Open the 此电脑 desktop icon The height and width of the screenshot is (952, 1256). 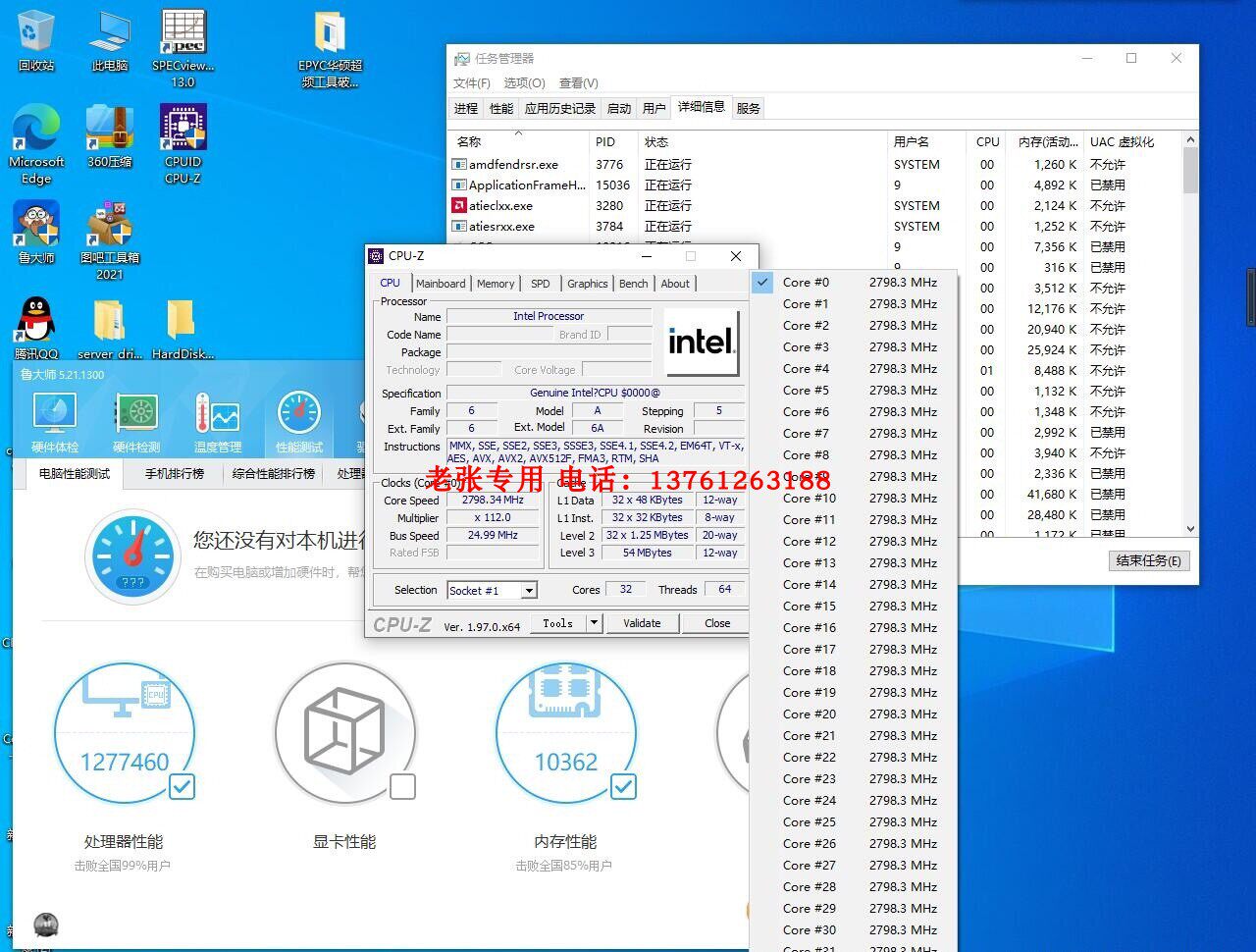click(110, 41)
